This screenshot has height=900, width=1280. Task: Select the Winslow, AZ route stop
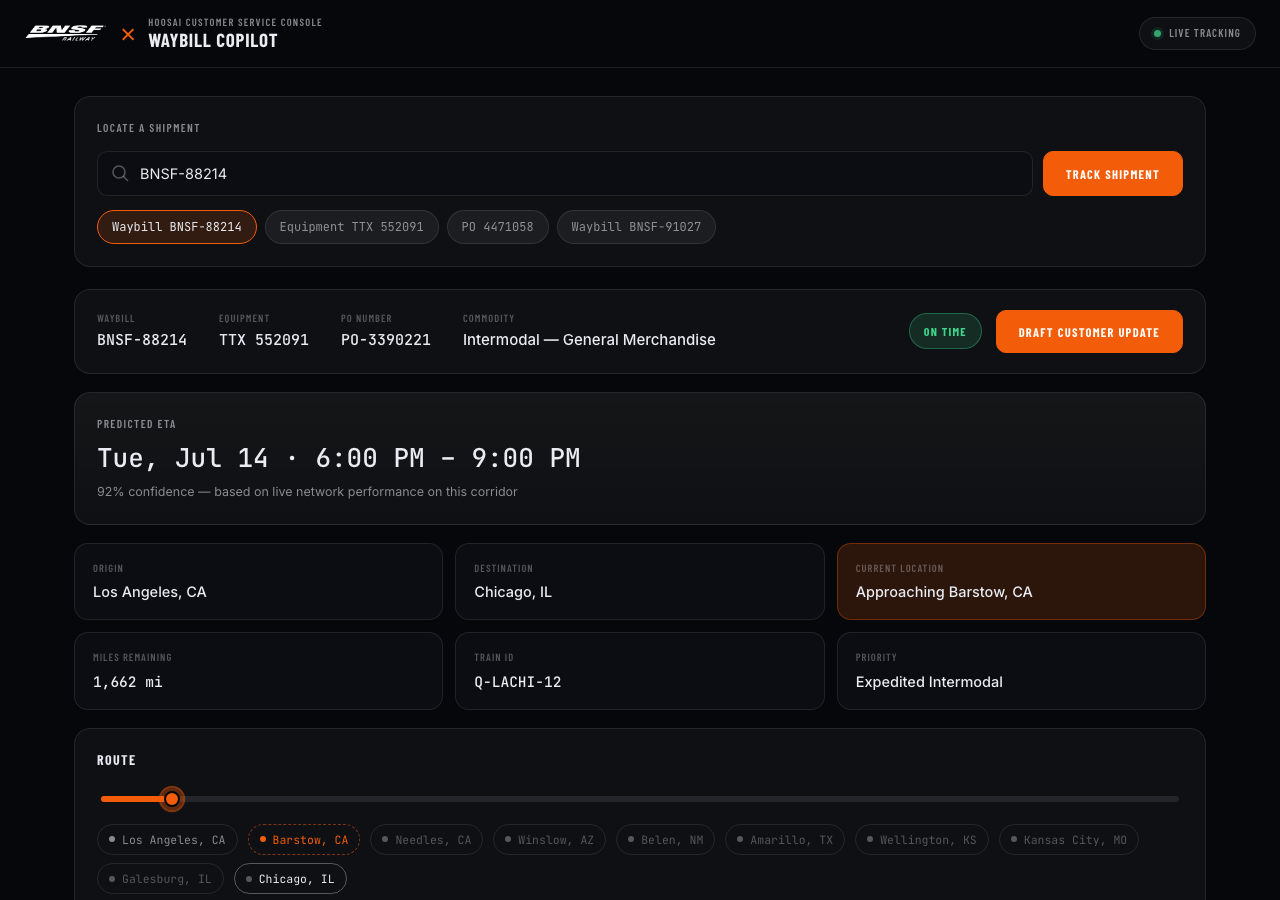tap(549, 840)
